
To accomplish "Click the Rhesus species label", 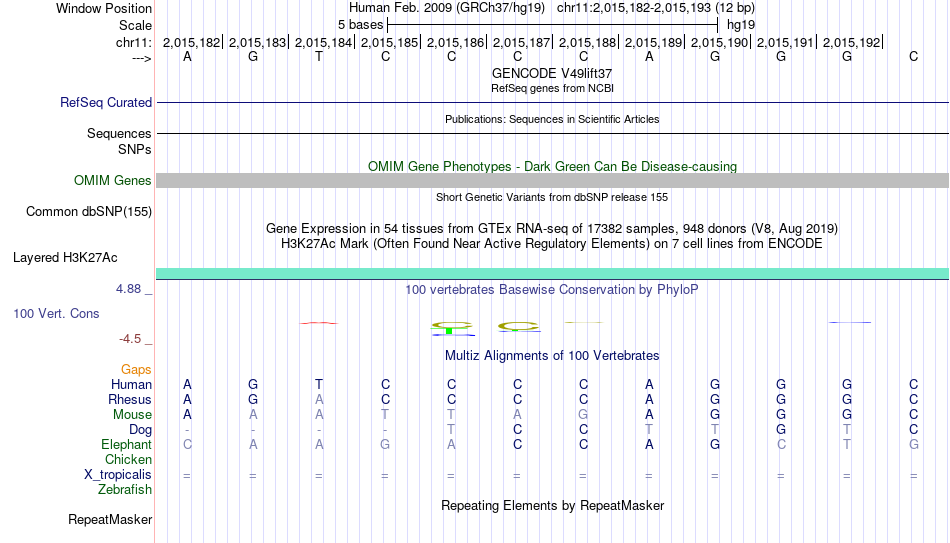I will tap(130, 399).
